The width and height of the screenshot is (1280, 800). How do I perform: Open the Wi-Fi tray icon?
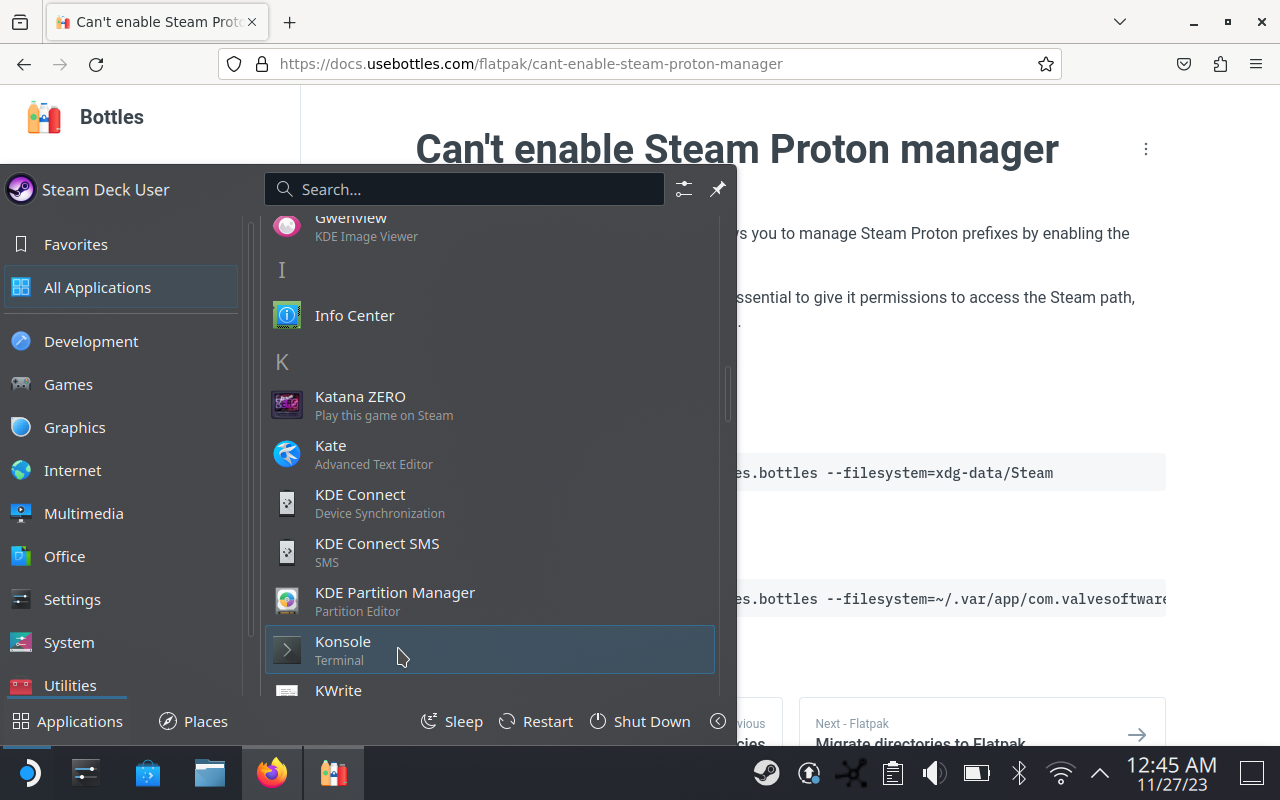coord(1060,773)
